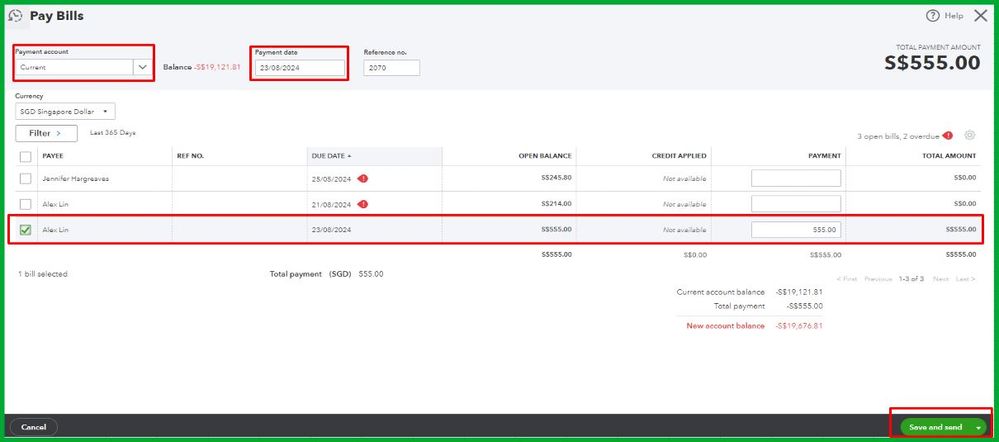Click payment field for Jennifer Hargreaves
The image size is (999, 442).
click(x=796, y=178)
